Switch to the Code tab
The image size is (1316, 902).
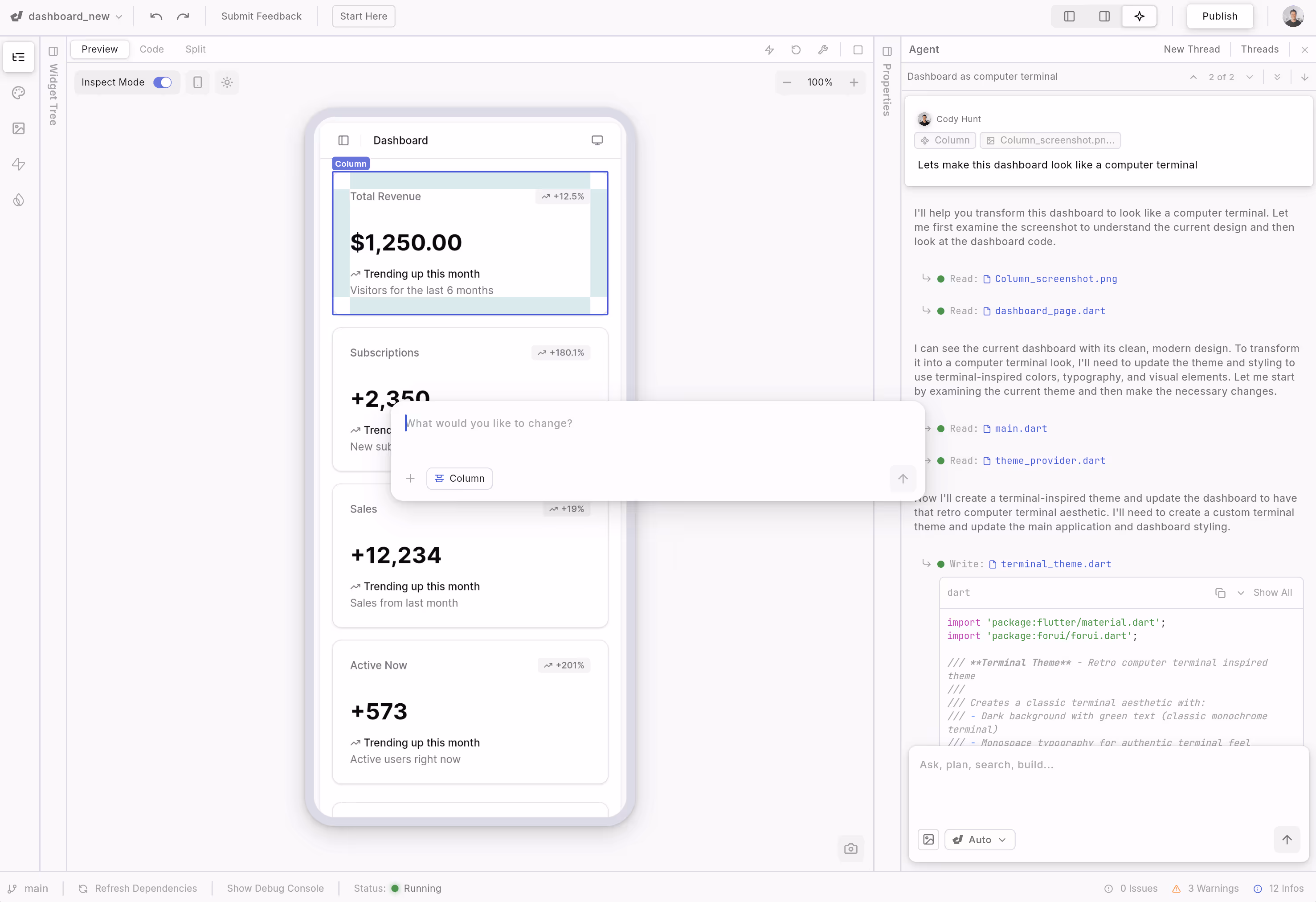coord(151,49)
